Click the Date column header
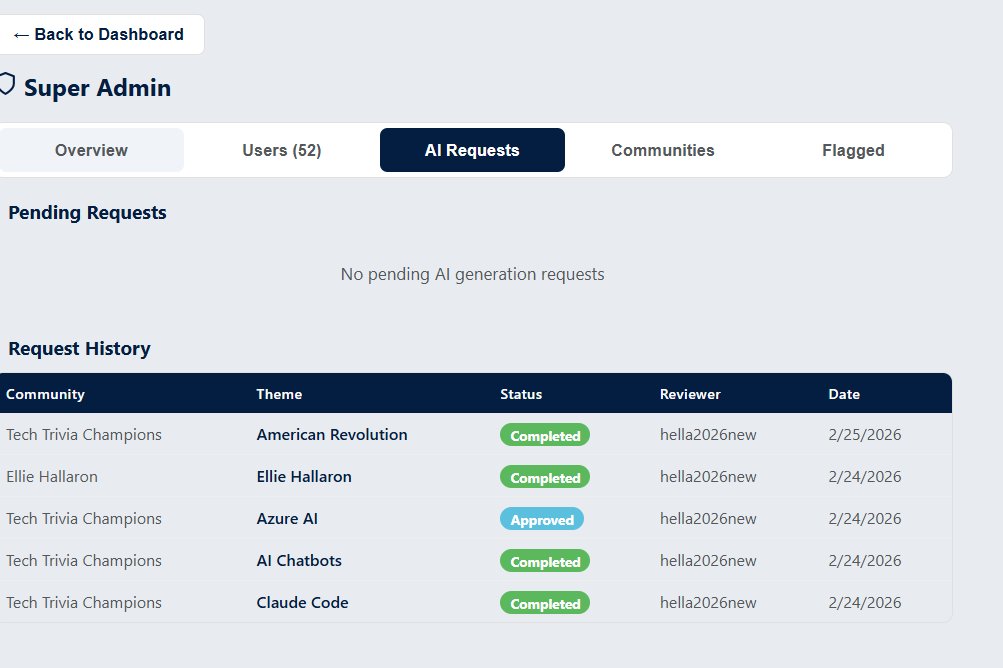This screenshot has width=1003, height=668. [x=844, y=394]
